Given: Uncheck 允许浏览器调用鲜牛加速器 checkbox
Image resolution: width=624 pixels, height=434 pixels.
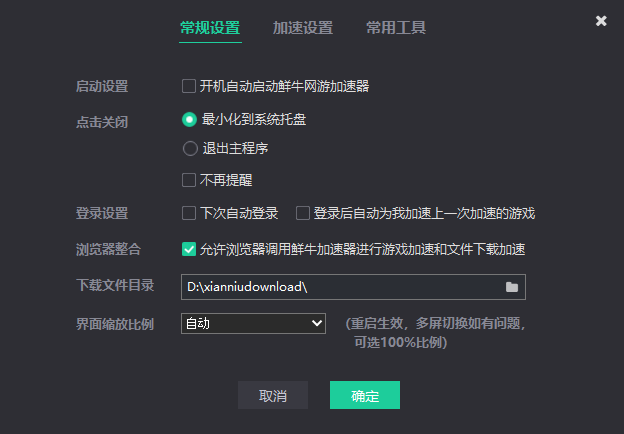Looking at the screenshot, I should tap(189, 249).
